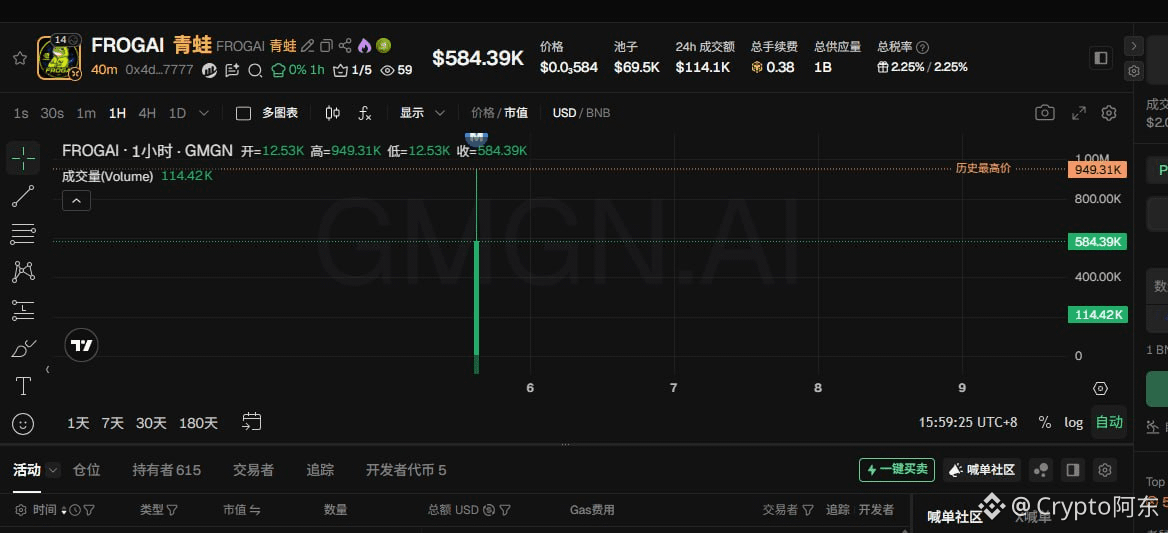Toggle log scale on chart
The height and width of the screenshot is (533, 1168).
pos(1073,422)
